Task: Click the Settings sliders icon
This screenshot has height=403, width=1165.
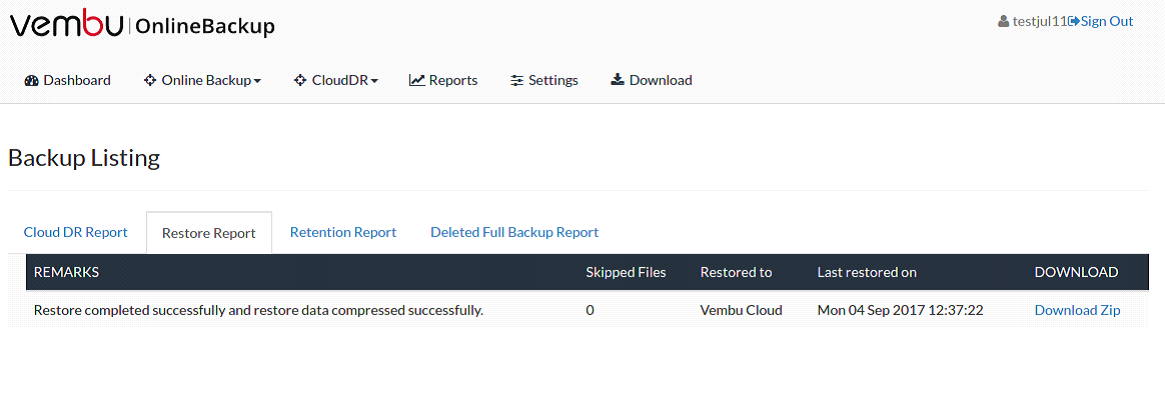Action: [x=517, y=80]
